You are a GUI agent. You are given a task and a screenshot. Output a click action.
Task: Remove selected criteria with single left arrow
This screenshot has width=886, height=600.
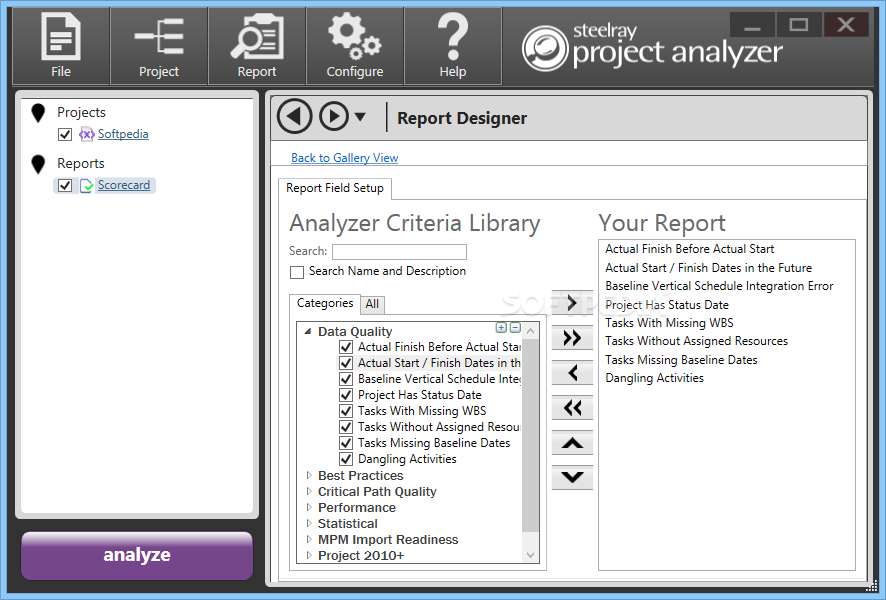click(x=572, y=373)
